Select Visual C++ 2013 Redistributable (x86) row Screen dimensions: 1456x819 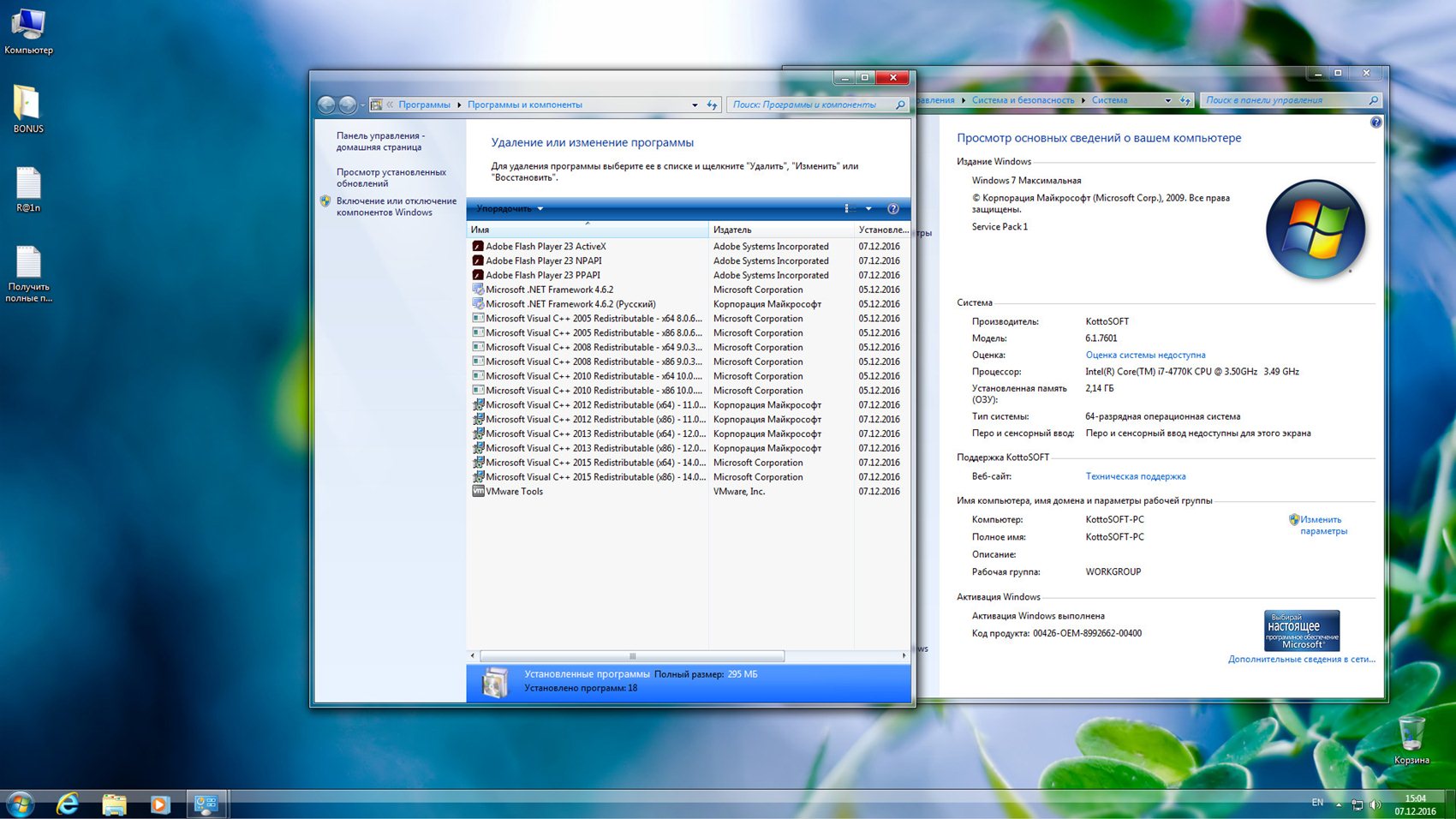click(x=688, y=448)
